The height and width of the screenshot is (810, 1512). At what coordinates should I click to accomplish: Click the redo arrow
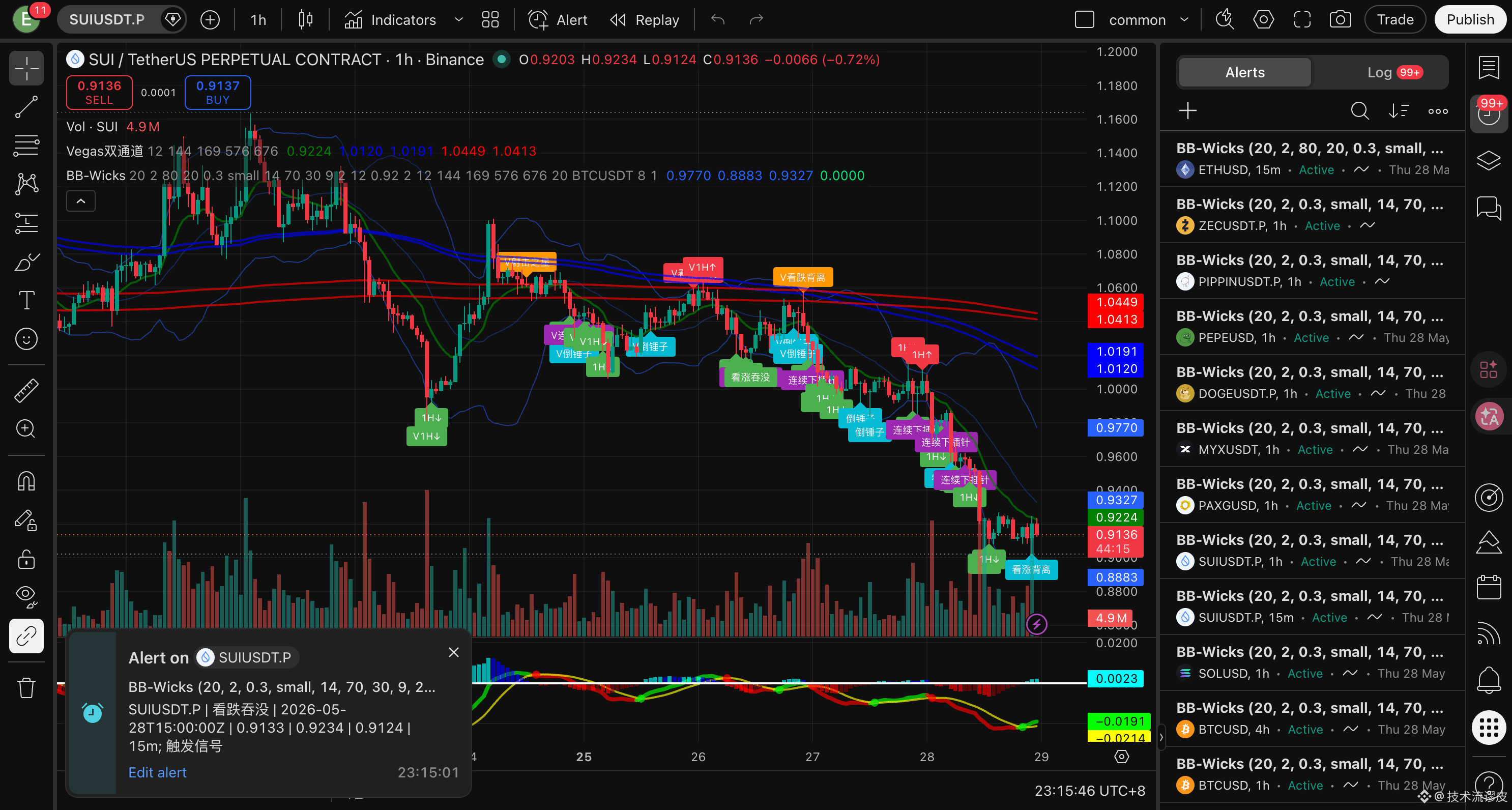[x=756, y=20]
